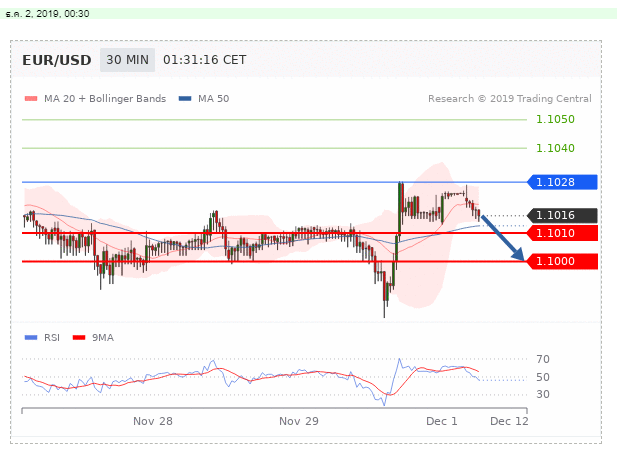Click the 9MA legend label

click(103, 338)
